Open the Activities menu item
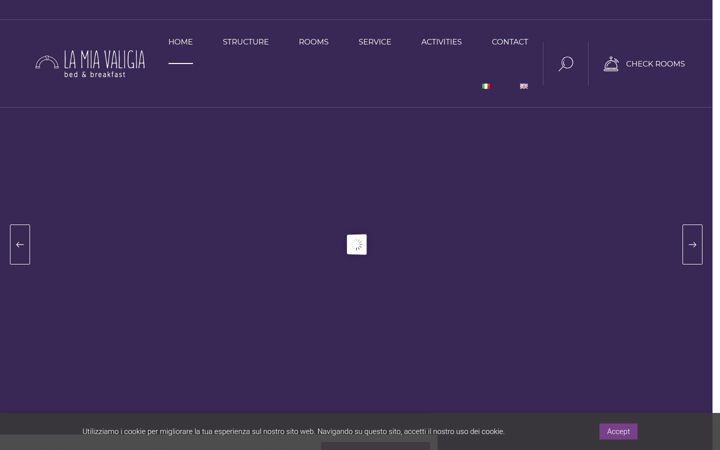This screenshot has height=450, width=720. 441,42
